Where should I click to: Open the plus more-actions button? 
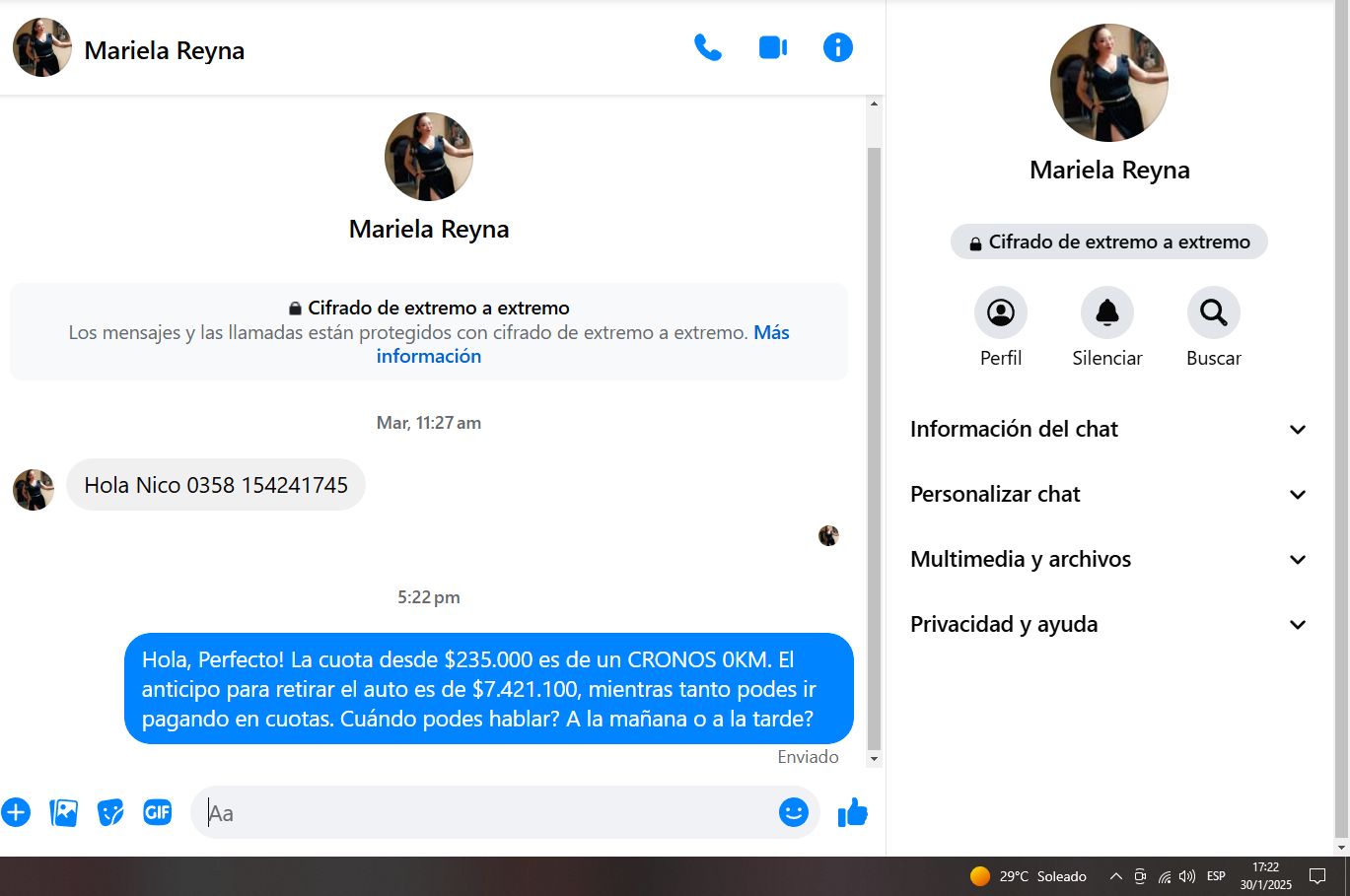click(x=16, y=812)
